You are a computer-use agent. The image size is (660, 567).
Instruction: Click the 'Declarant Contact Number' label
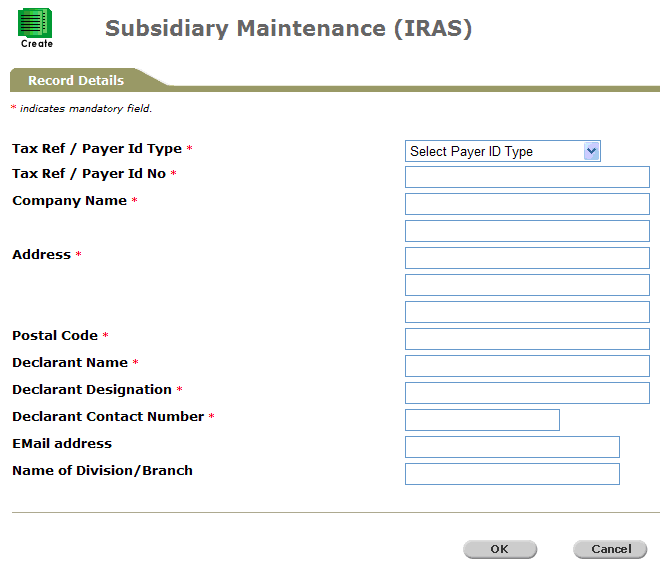(108, 416)
